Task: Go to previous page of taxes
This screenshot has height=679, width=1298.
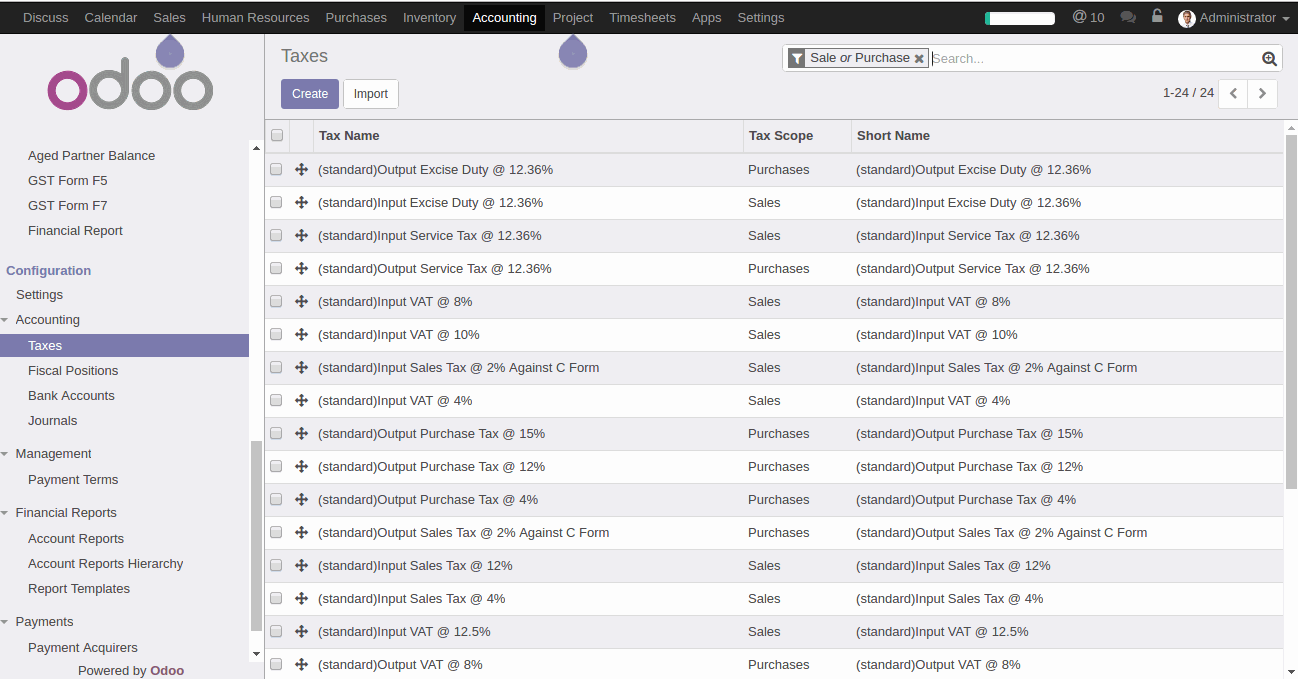Action: tap(1234, 93)
